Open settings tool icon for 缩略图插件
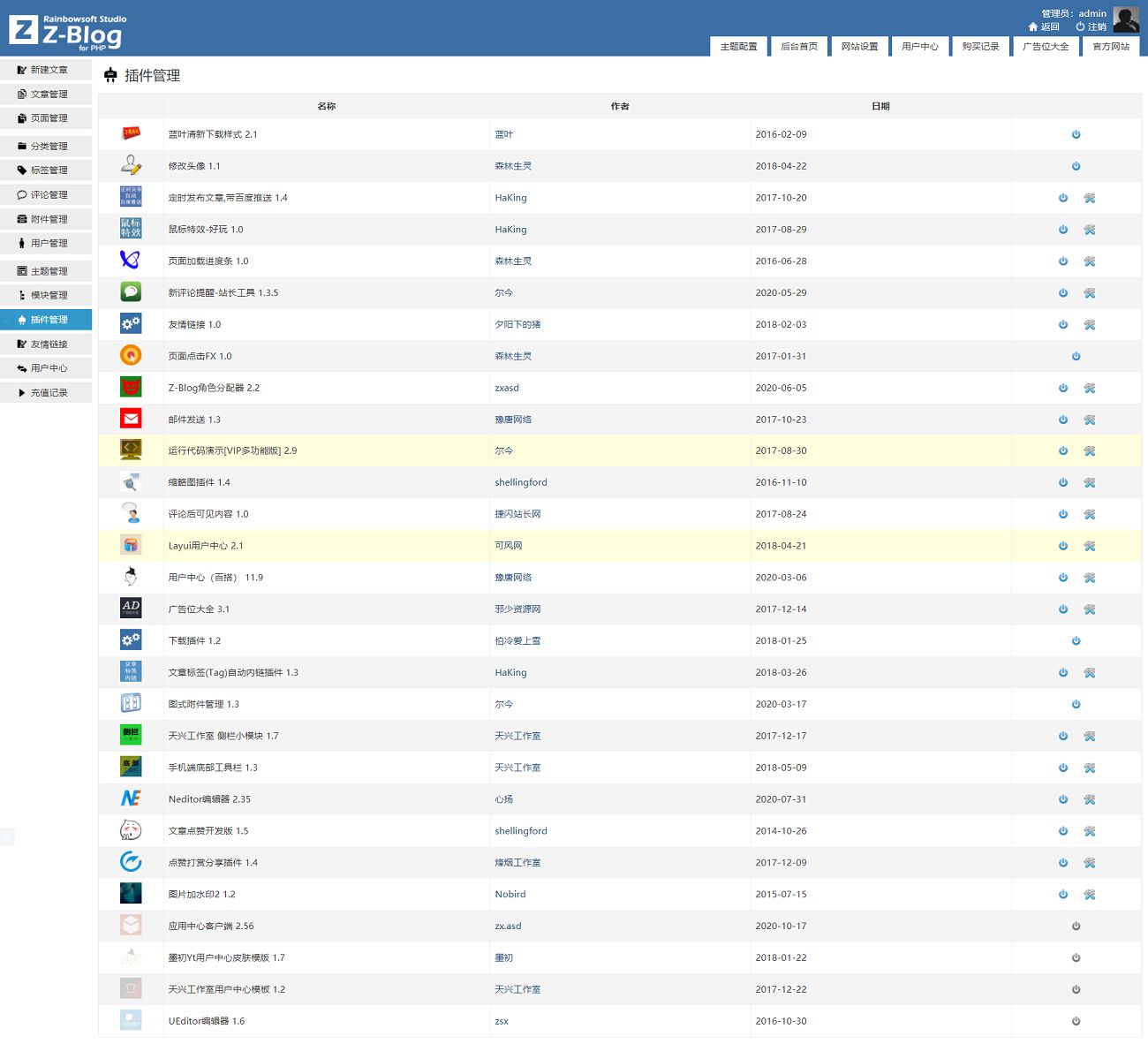This screenshot has width=1148, height=1044. (x=1090, y=483)
